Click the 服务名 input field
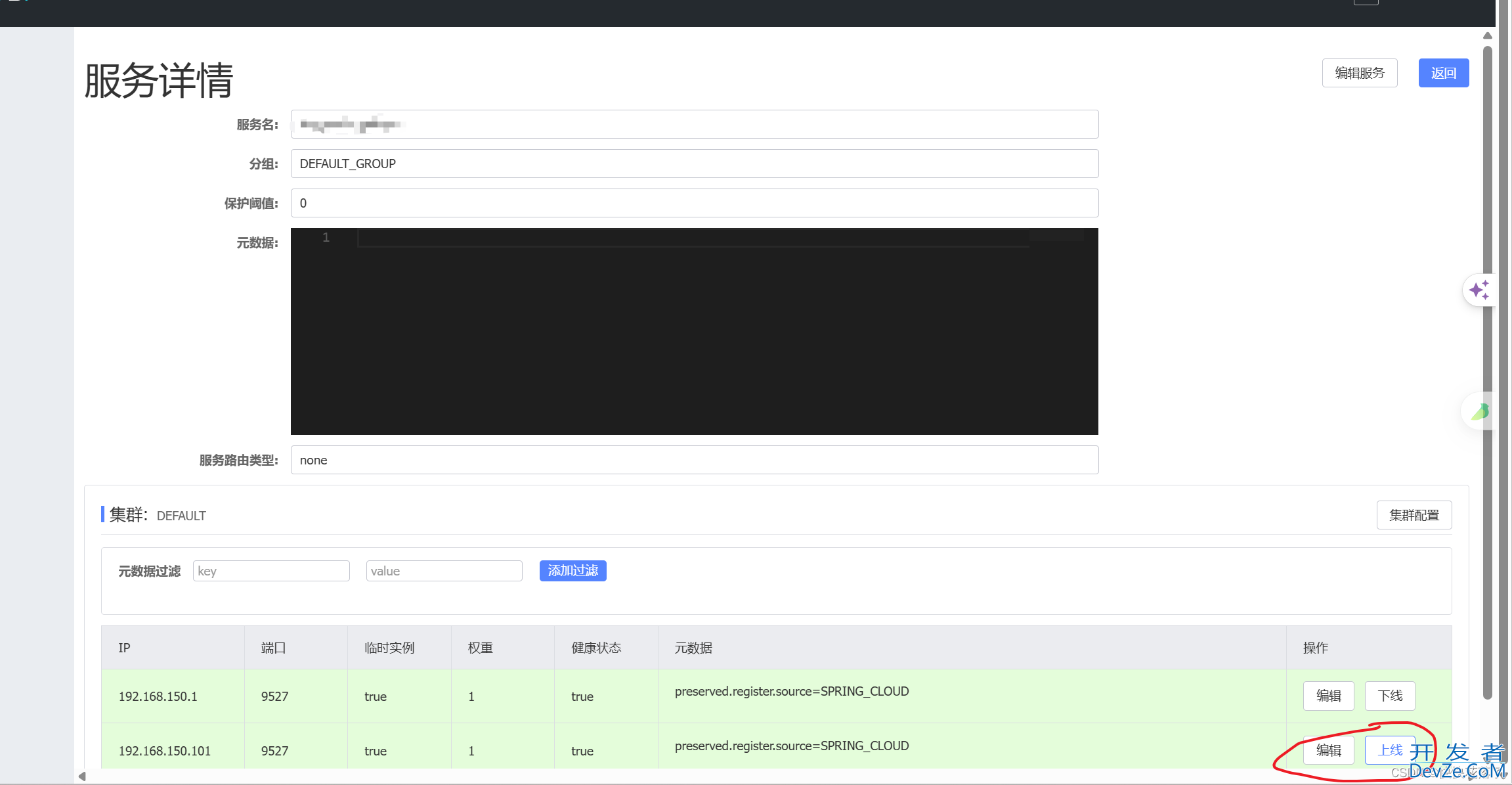This screenshot has height=785, width=1512. (x=694, y=124)
